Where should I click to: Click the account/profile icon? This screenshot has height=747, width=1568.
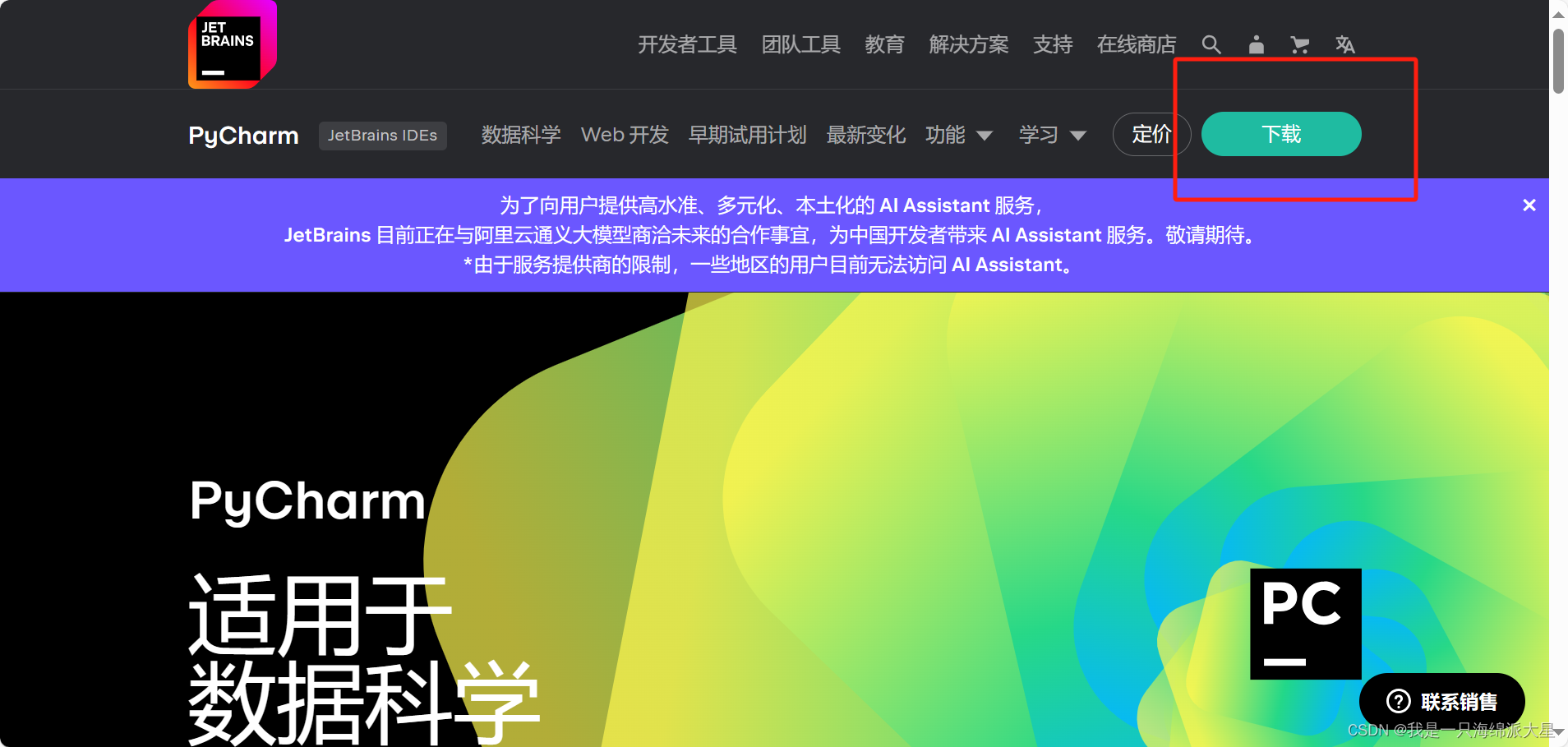1256,44
